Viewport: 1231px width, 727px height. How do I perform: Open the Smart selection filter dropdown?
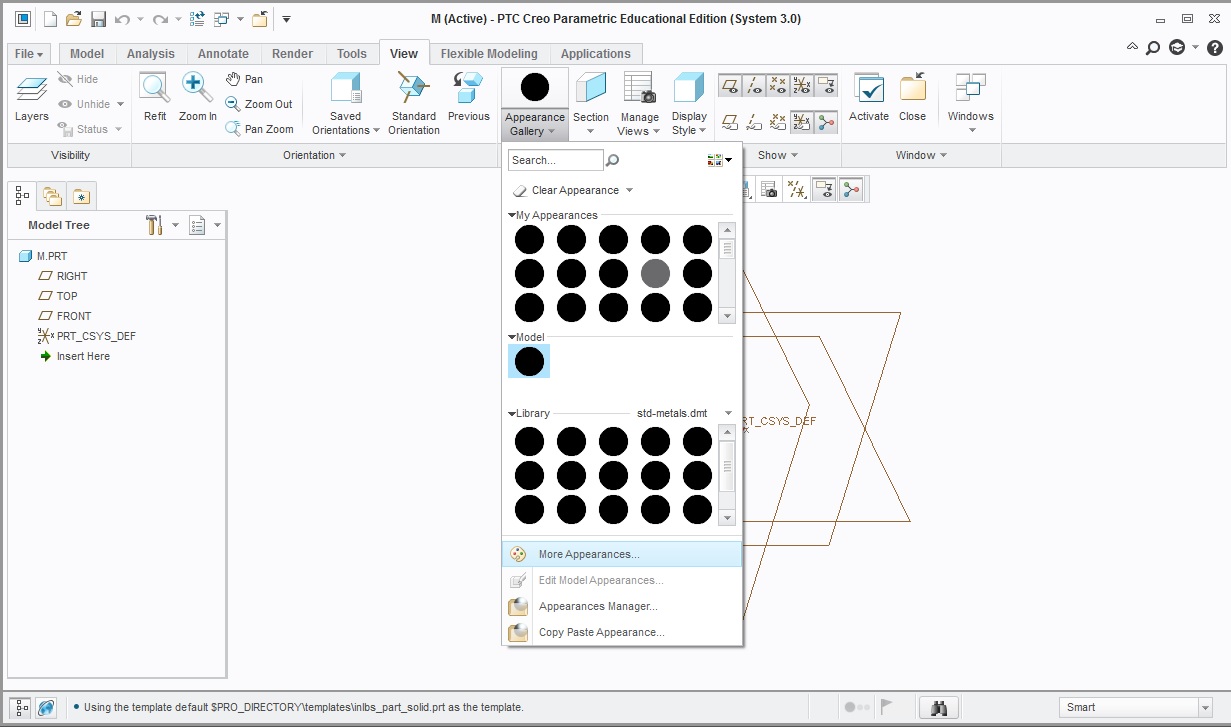click(1205, 707)
